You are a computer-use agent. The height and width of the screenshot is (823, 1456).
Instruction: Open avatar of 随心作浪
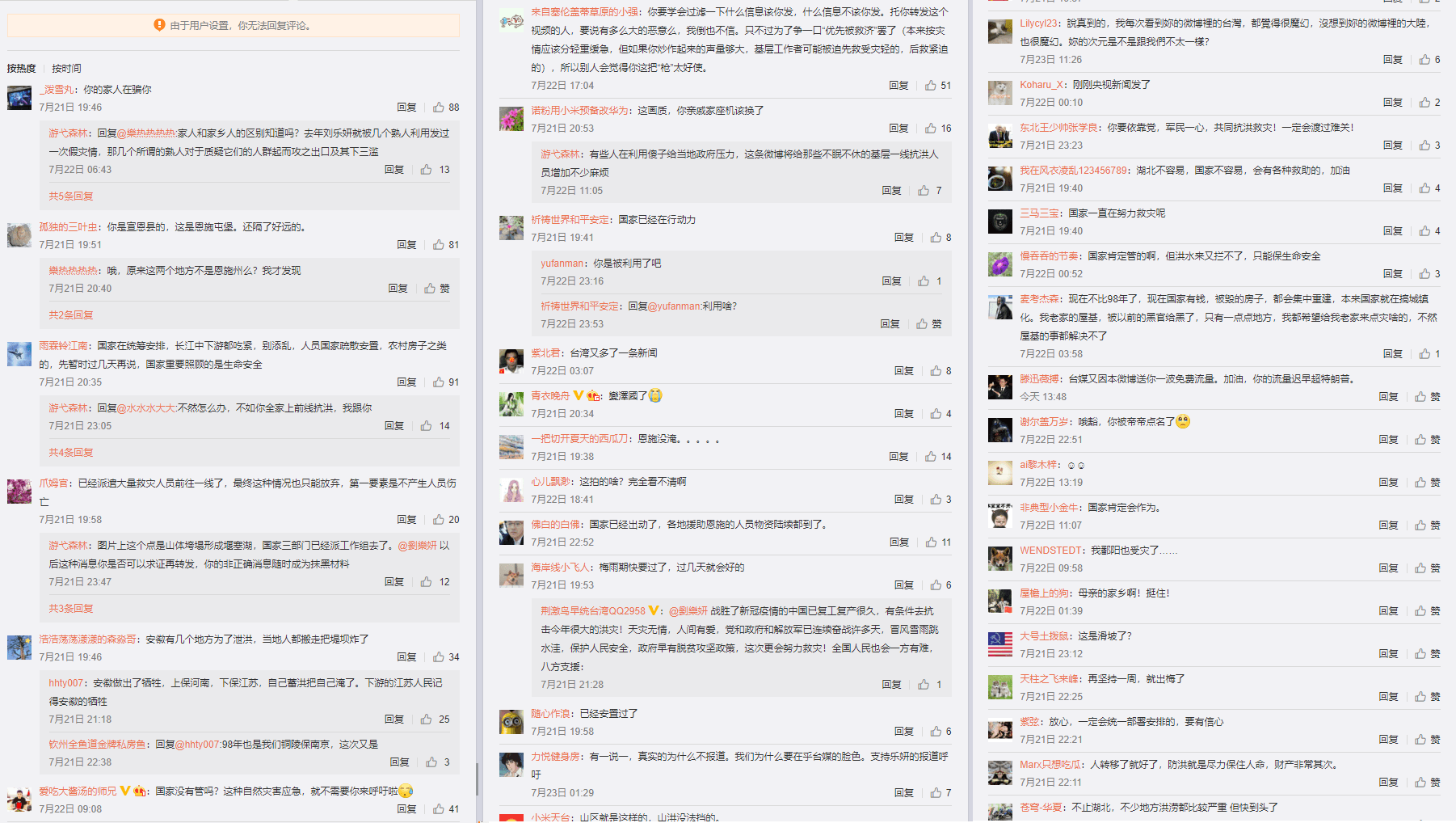pos(511,721)
